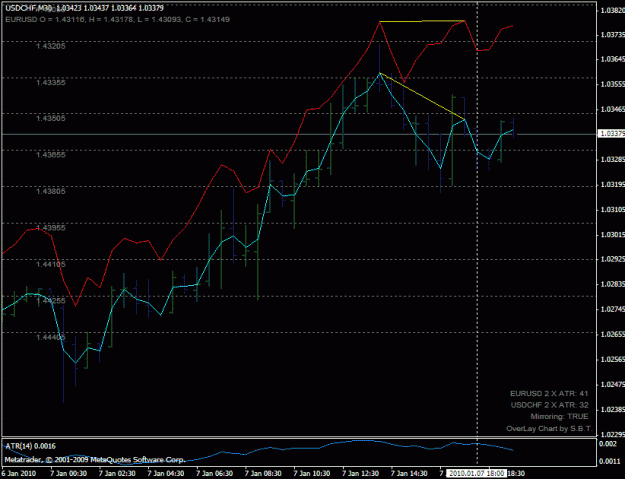Click the 0.002 ATR scale value

coord(609,444)
